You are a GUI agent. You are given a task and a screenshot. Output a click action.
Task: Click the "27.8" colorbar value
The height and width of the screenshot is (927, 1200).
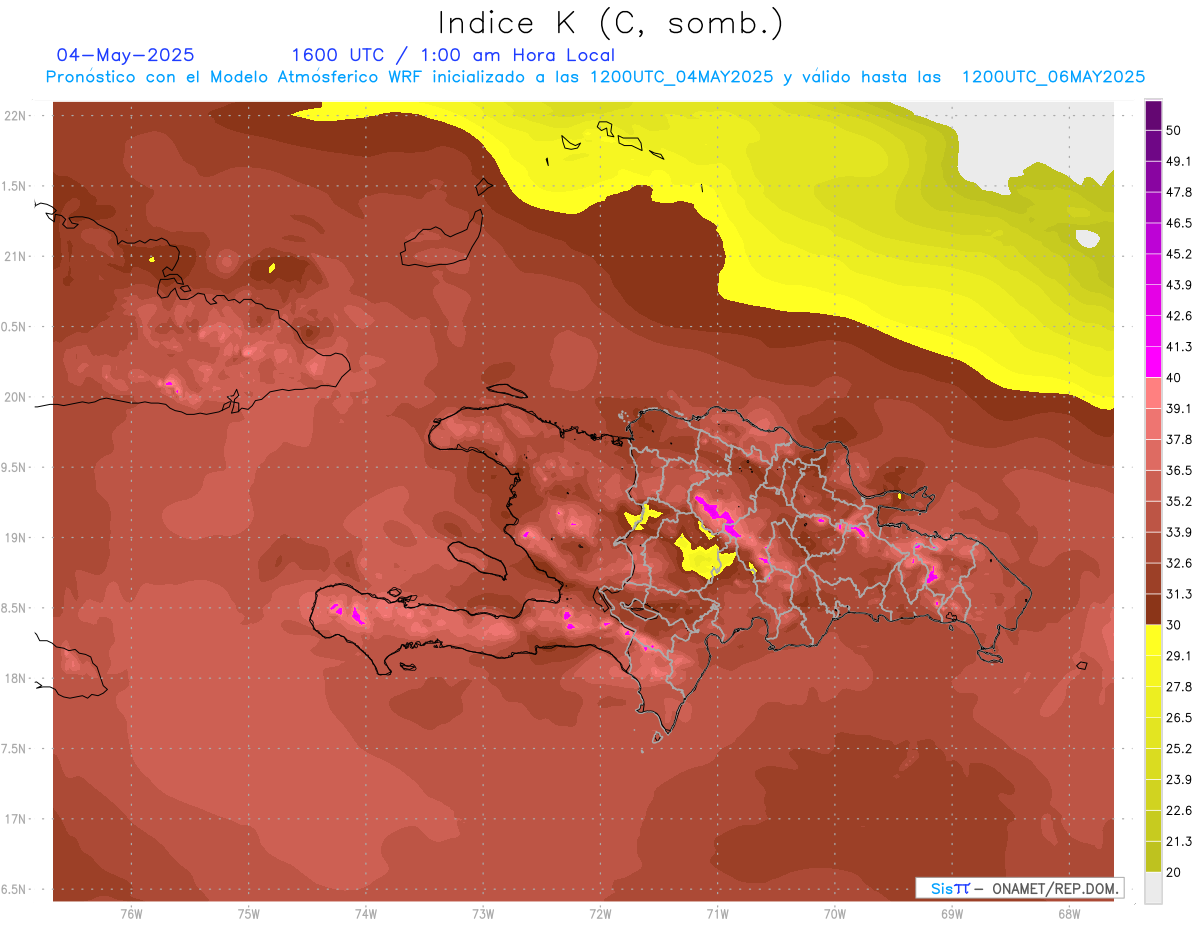point(1179,686)
